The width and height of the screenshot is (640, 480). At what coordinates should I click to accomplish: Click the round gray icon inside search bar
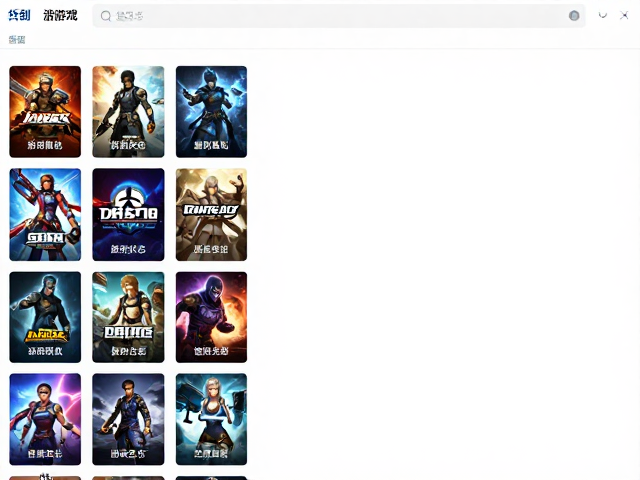pos(574,16)
